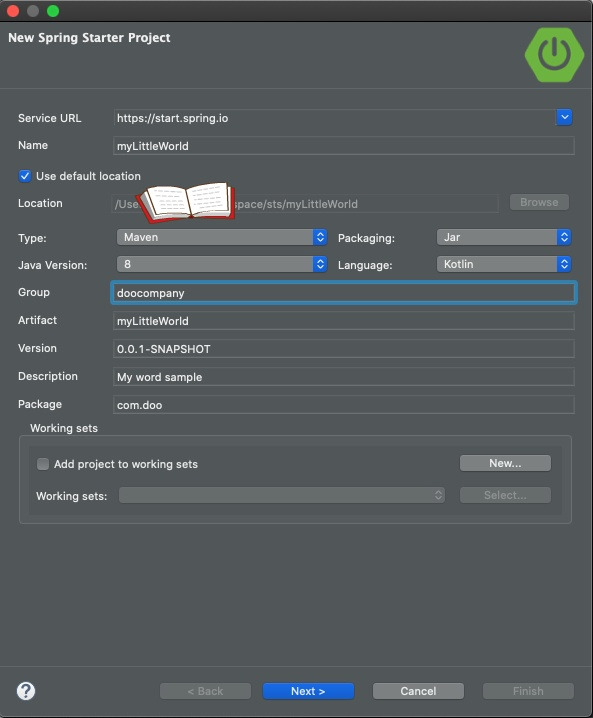Click the green zoom window button
593x718 pixels.
[53, 11]
